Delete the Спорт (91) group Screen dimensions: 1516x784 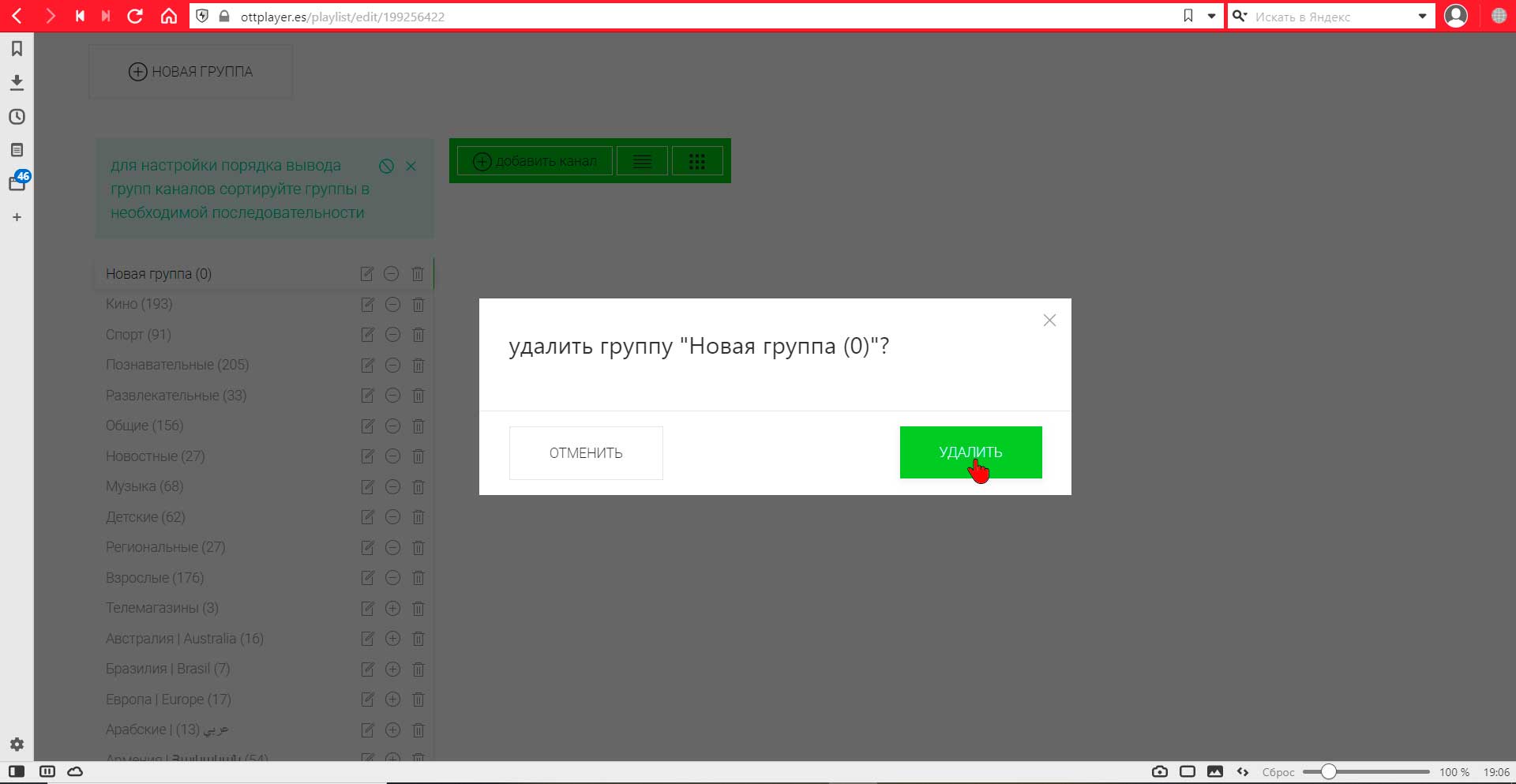point(418,335)
